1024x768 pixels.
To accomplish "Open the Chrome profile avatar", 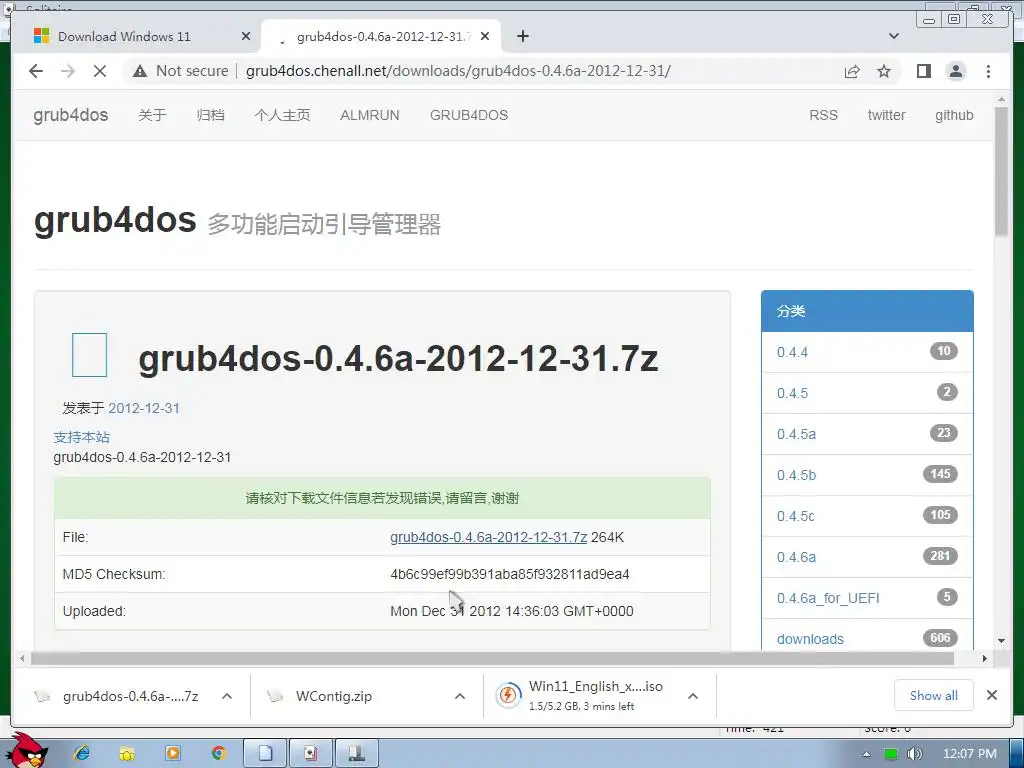I will 956,71.
